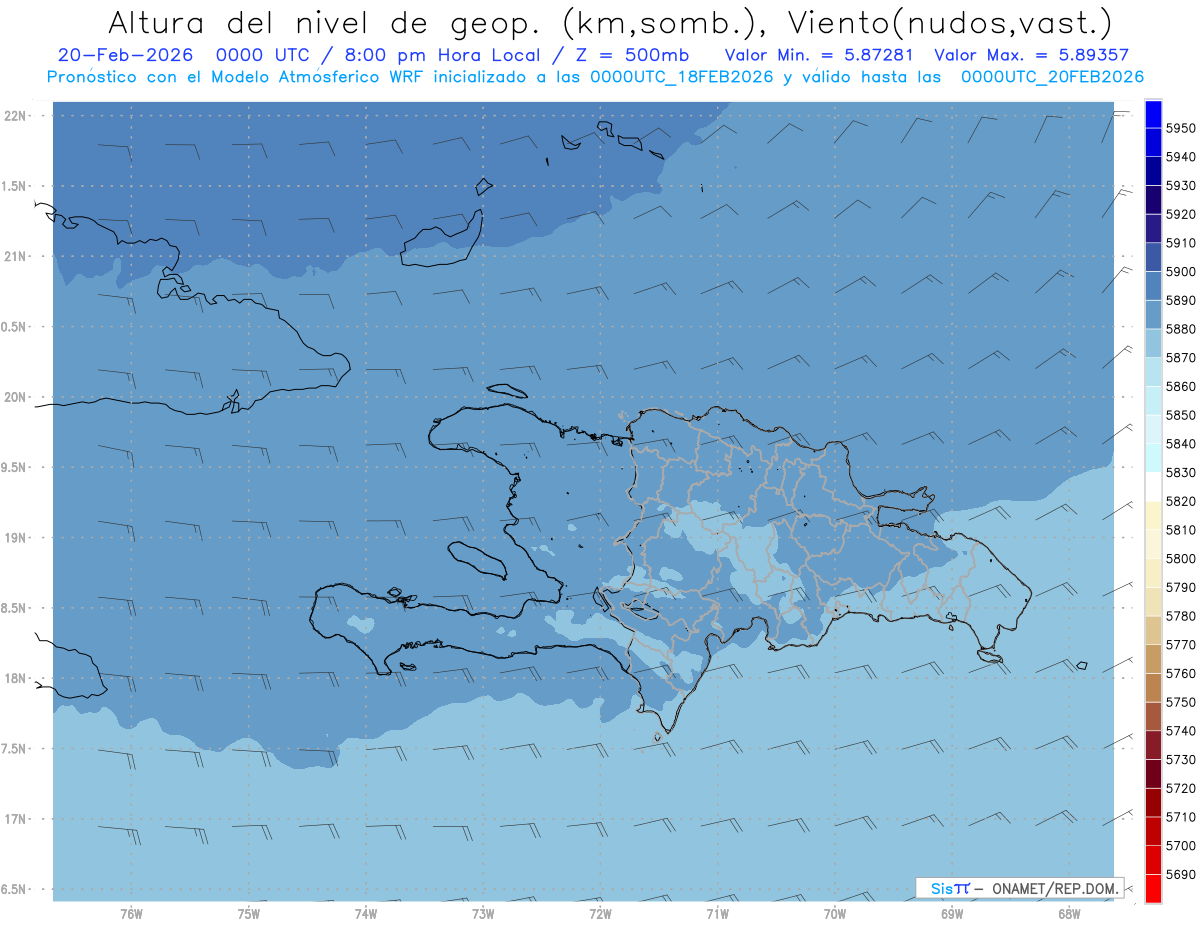Click the blue swatch above the 5950 label
This screenshot has height=927, width=1200.
[x=1152, y=114]
